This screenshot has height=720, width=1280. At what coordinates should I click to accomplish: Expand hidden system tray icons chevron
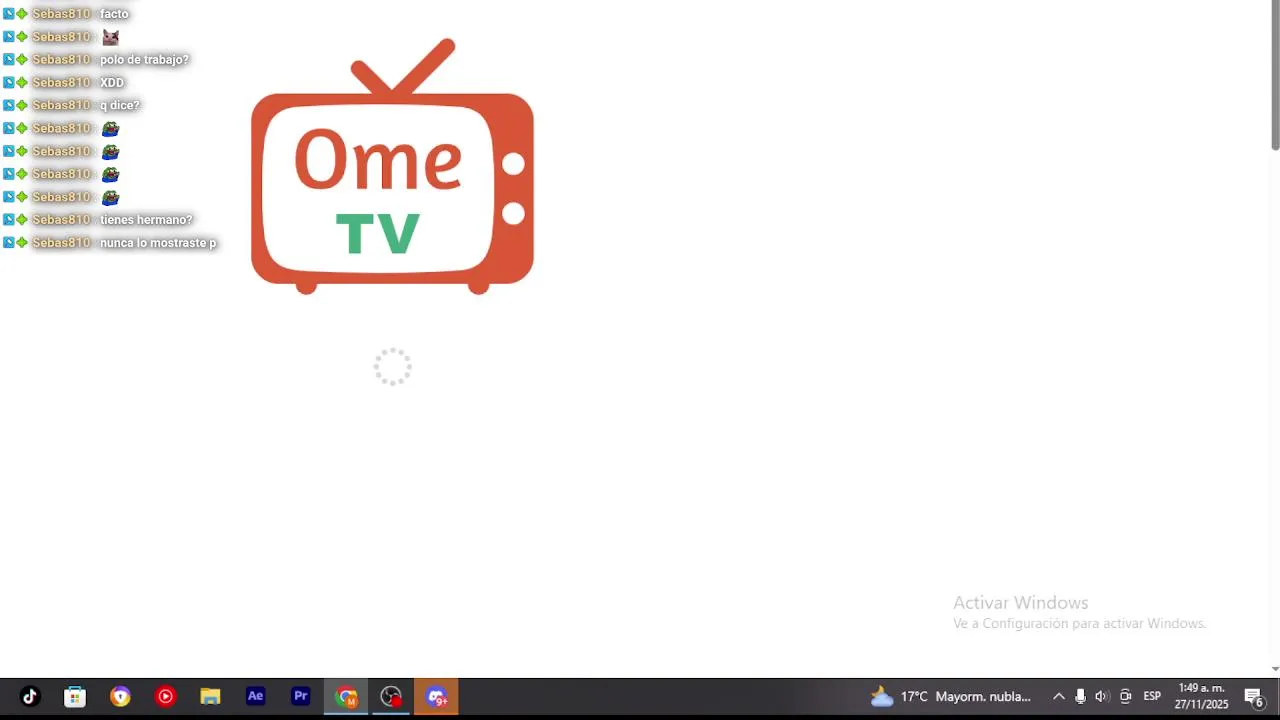(1058, 697)
